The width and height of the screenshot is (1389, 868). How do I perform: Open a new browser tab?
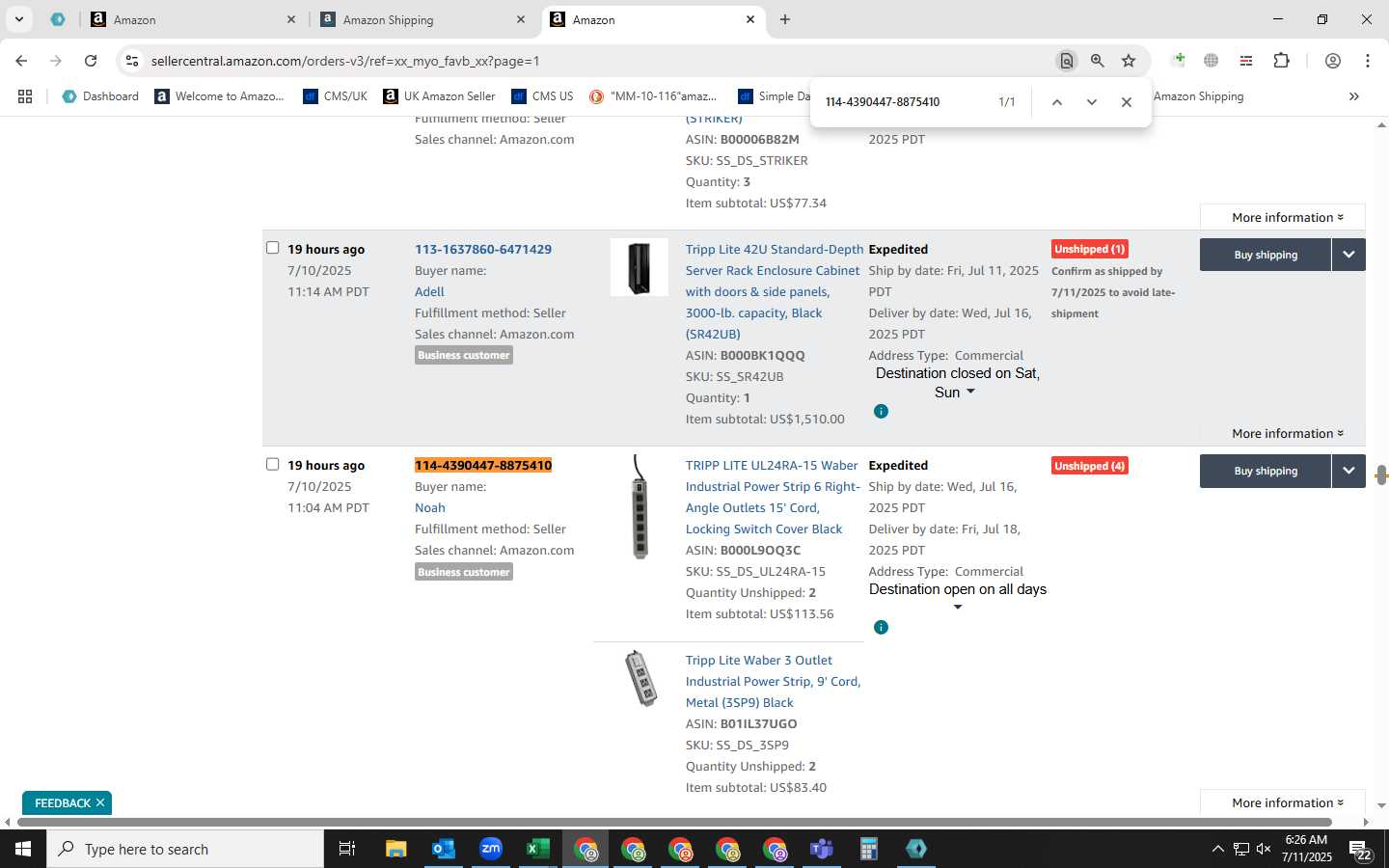click(x=785, y=19)
